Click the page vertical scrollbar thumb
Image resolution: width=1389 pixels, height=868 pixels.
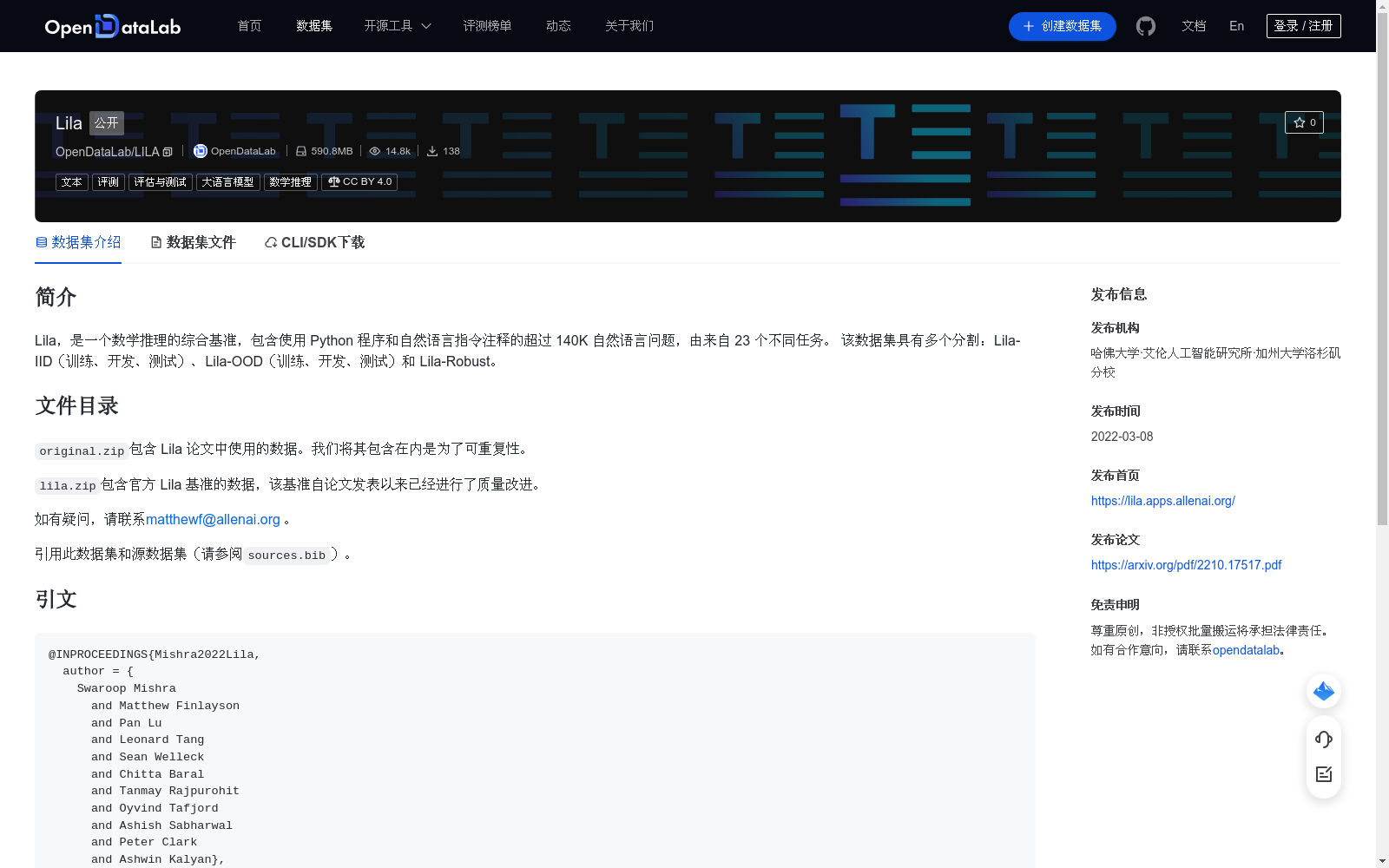pos(1382,269)
